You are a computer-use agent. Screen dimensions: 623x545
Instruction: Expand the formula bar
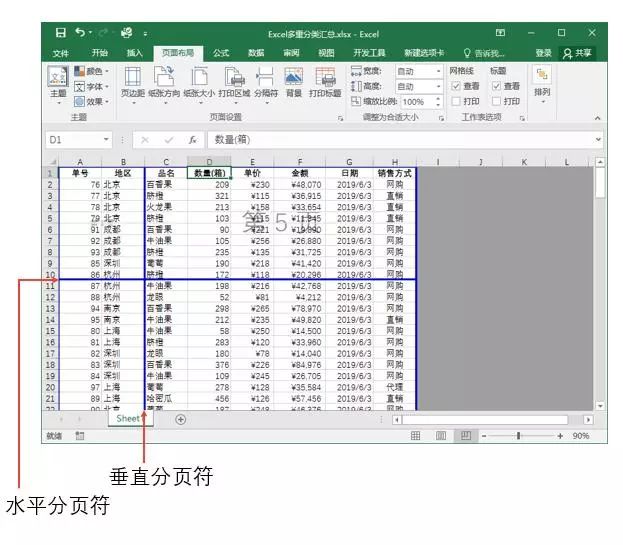click(598, 139)
